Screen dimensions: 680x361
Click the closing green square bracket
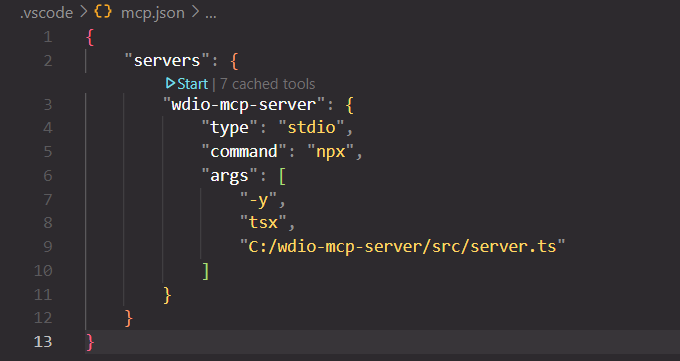(206, 271)
